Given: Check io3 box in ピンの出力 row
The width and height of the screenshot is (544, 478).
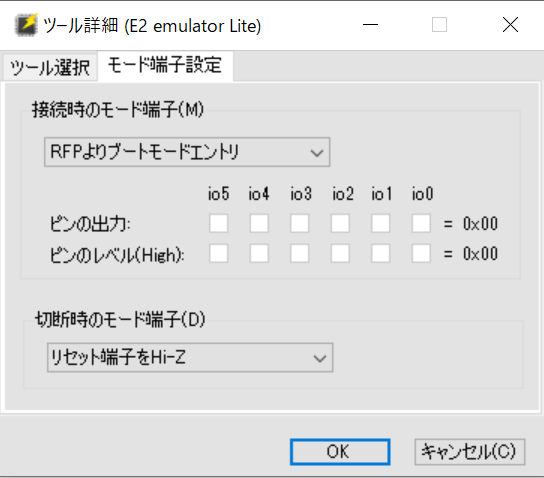Looking at the screenshot, I should point(300,223).
